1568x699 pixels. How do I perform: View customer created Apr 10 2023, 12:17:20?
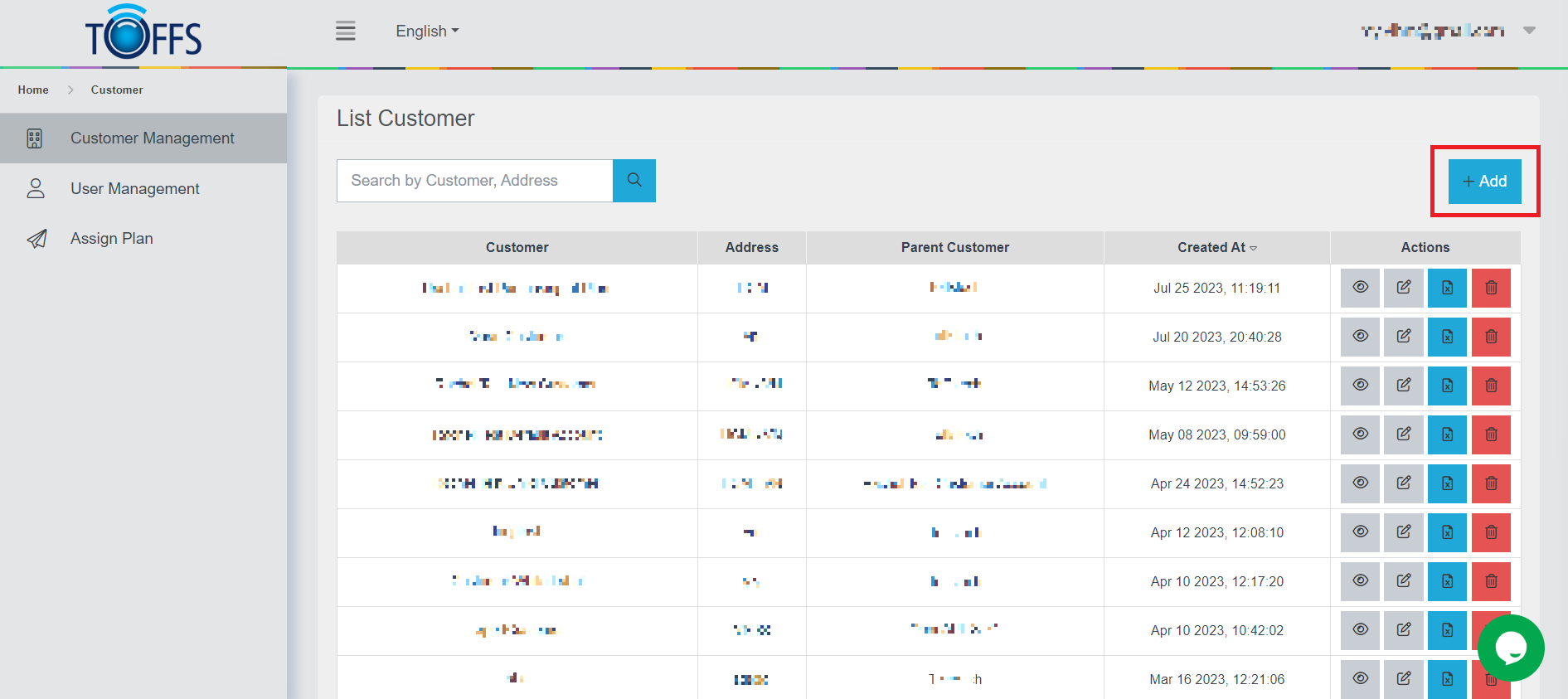coord(1360,581)
